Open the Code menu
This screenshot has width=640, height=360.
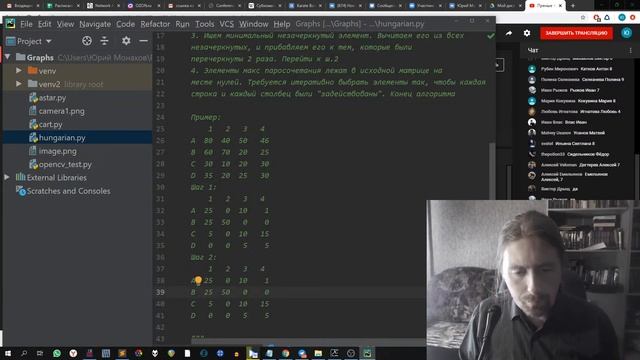click(x=125, y=24)
